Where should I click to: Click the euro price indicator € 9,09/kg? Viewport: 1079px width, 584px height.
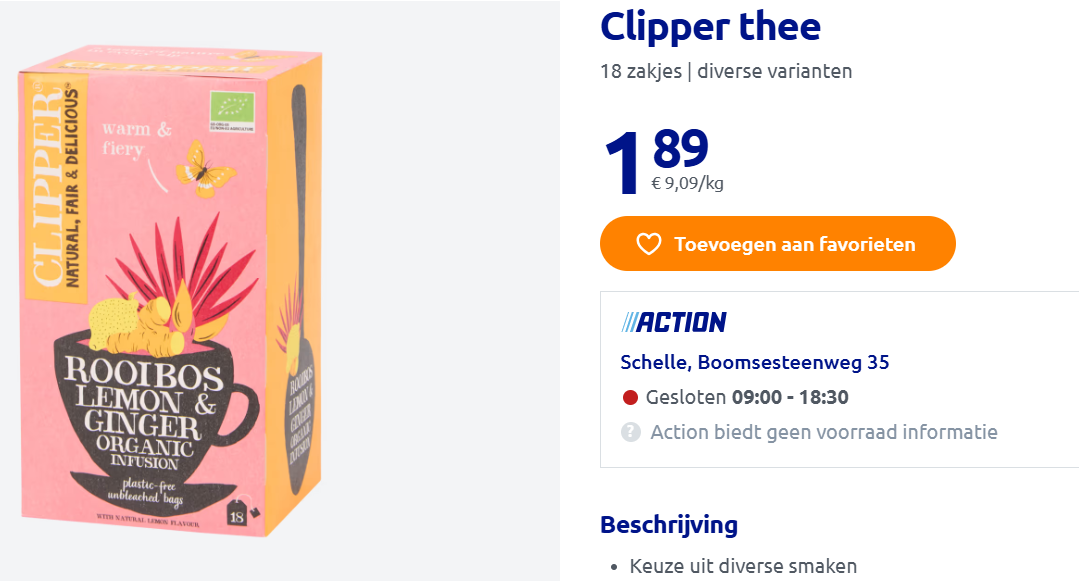tap(687, 183)
